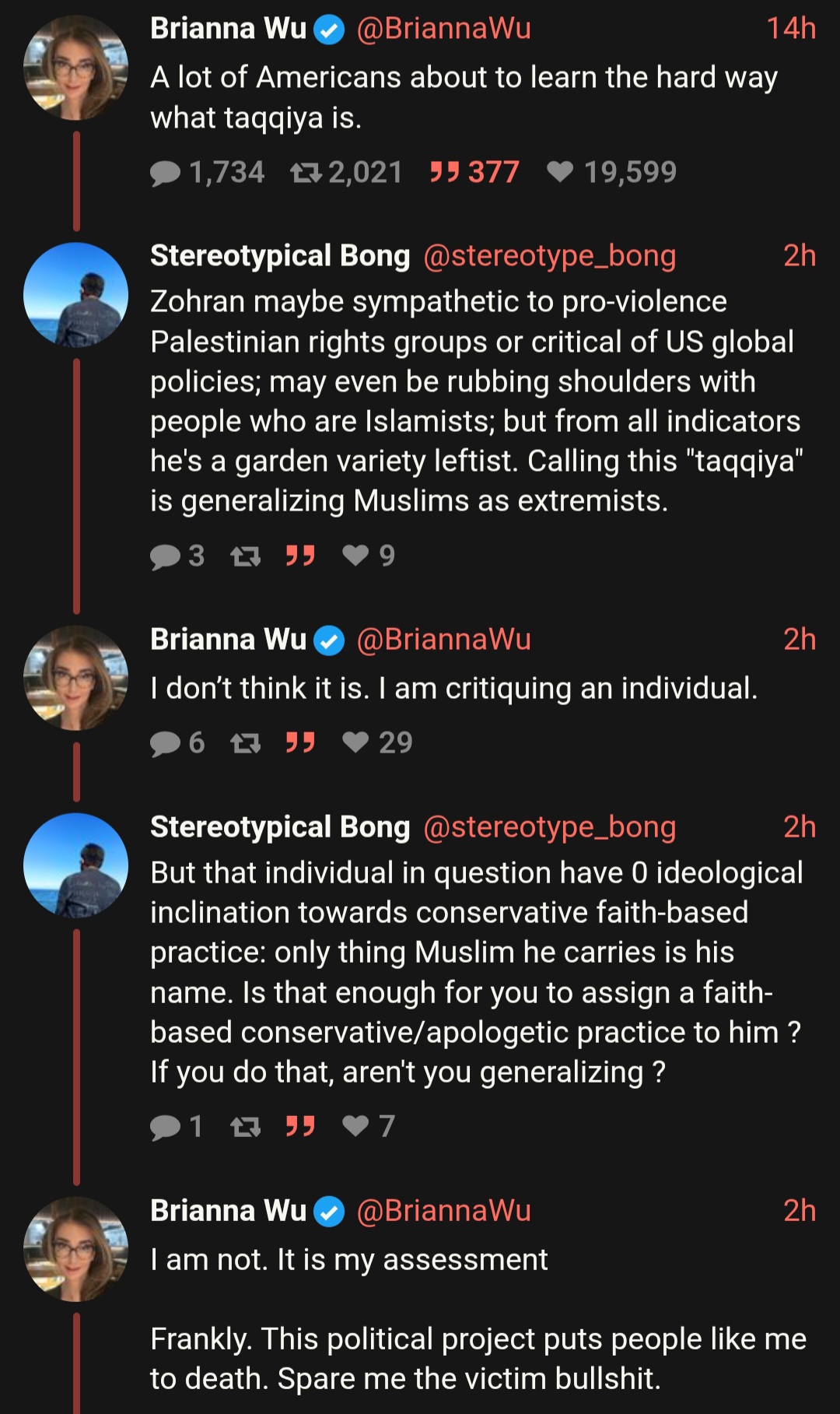
Task: Open @stereotype_bong handle on Zohran tweet
Action: [549, 256]
